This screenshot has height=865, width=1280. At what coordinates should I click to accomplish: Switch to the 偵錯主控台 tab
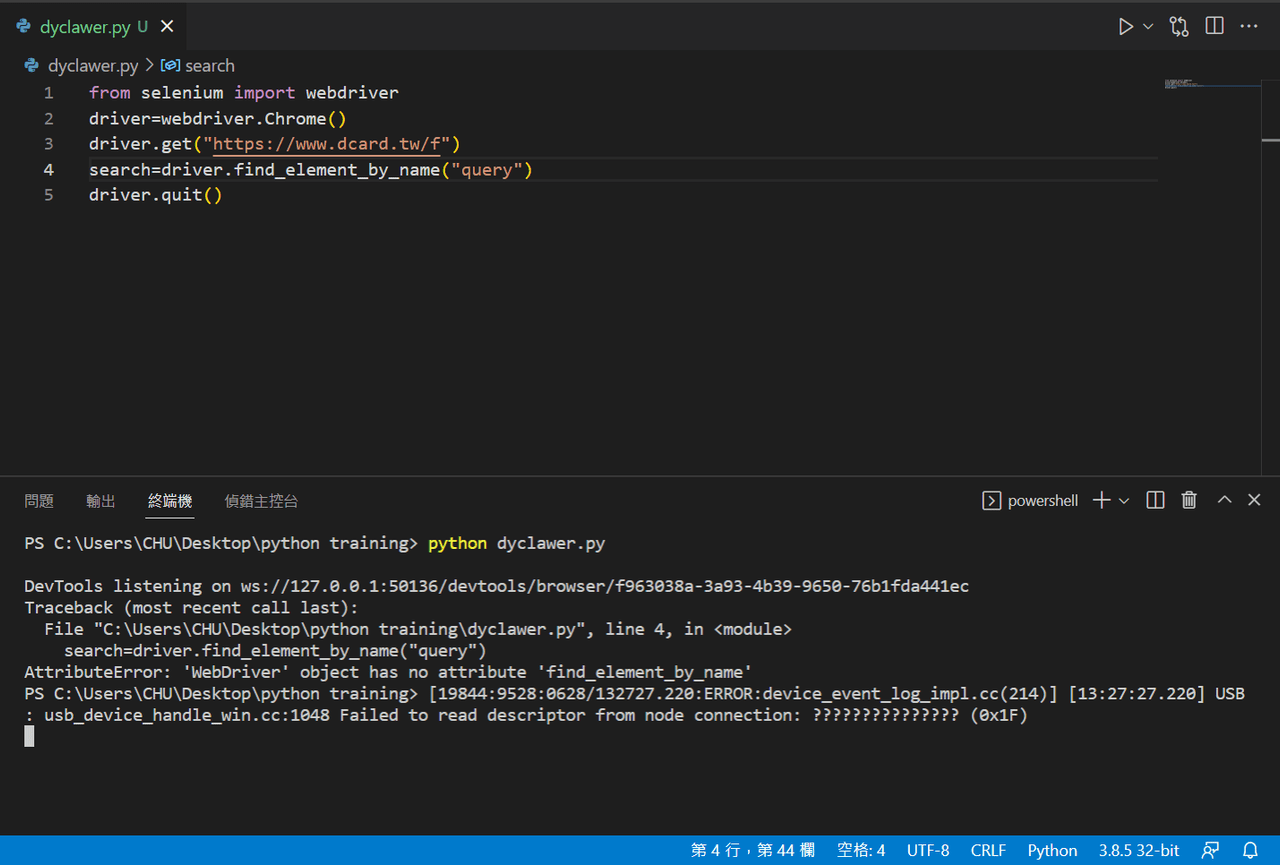[261, 501]
